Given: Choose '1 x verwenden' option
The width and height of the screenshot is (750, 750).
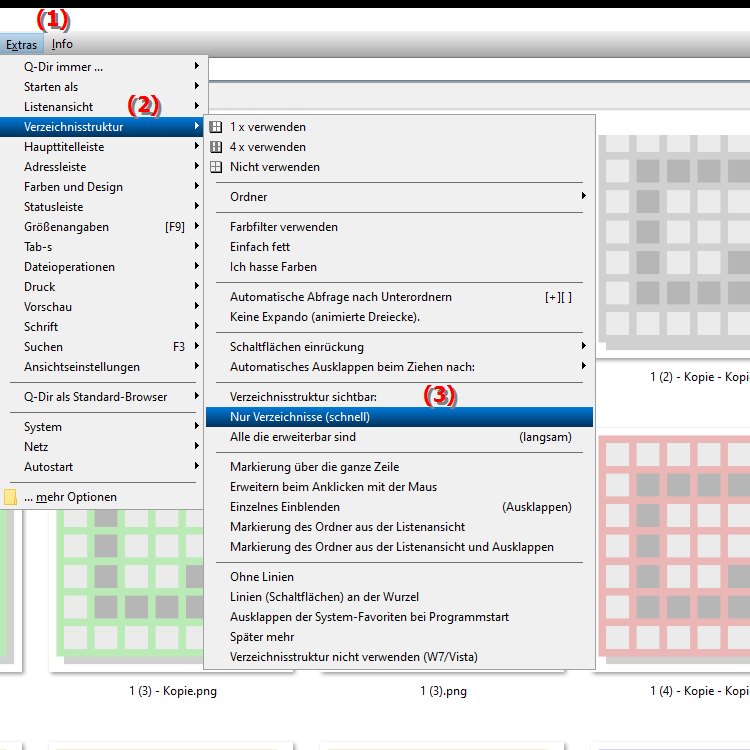Looking at the screenshot, I should coord(399,127).
